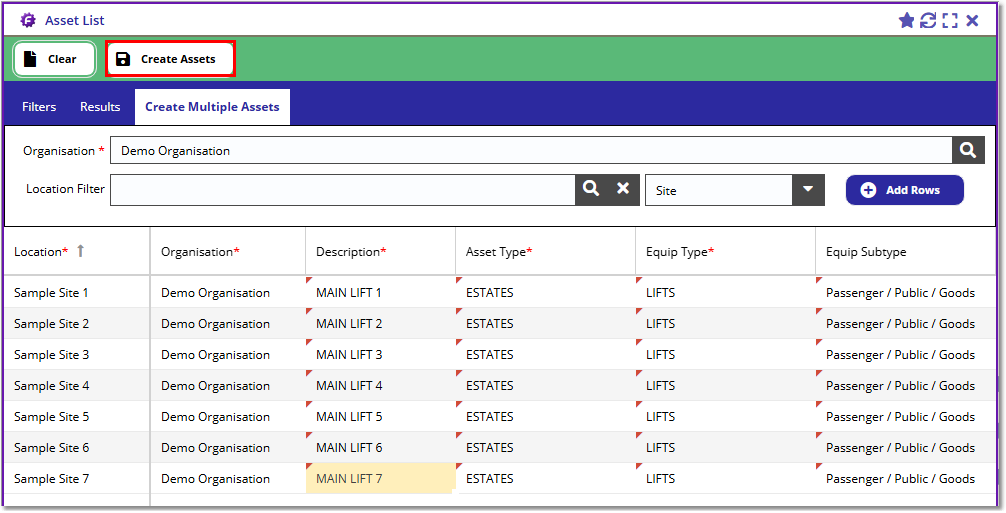Viewport: 1006px width, 513px height.
Task: Select the Sample Site 6 cell
Action: 77,448
